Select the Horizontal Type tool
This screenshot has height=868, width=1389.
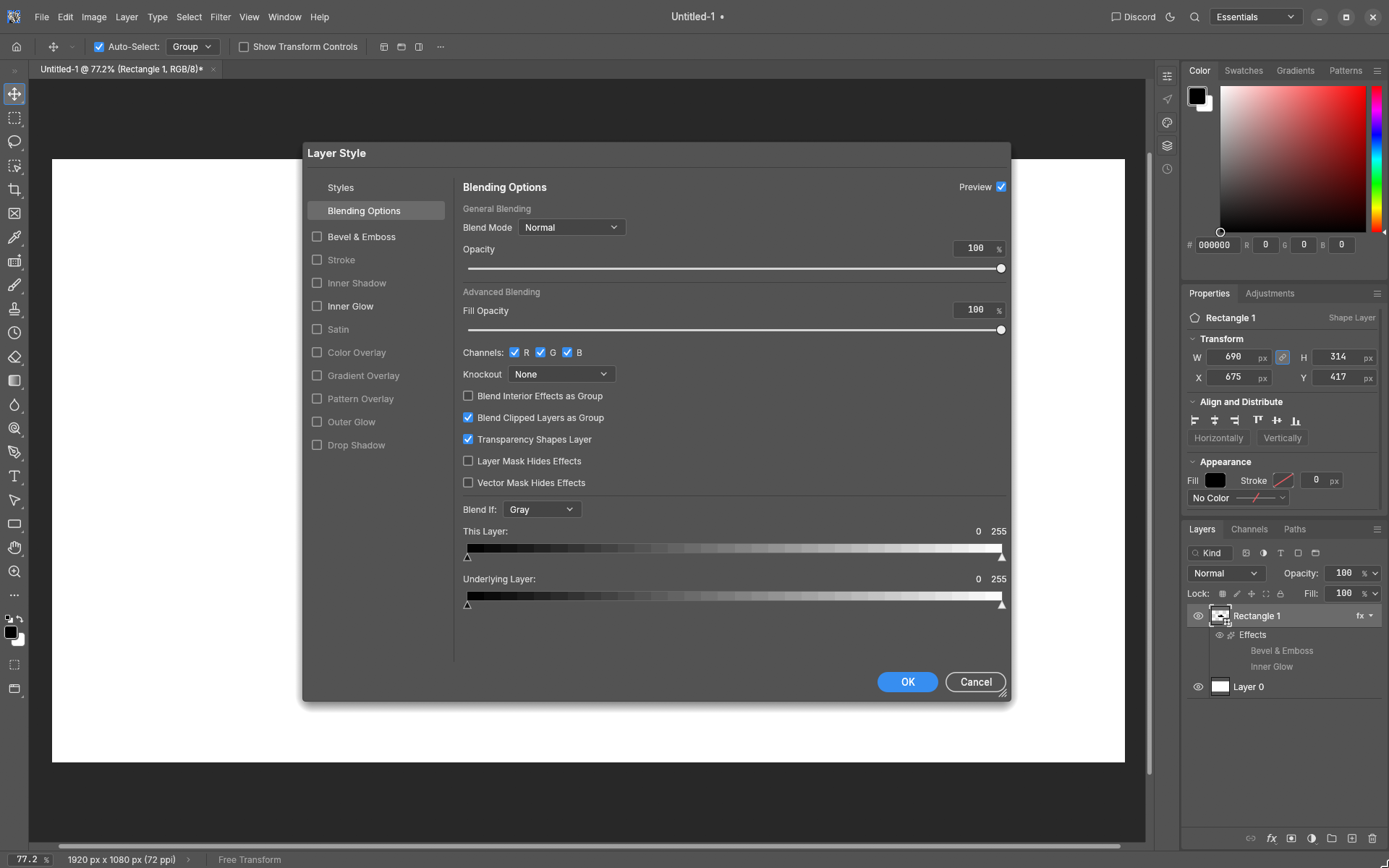[x=14, y=476]
